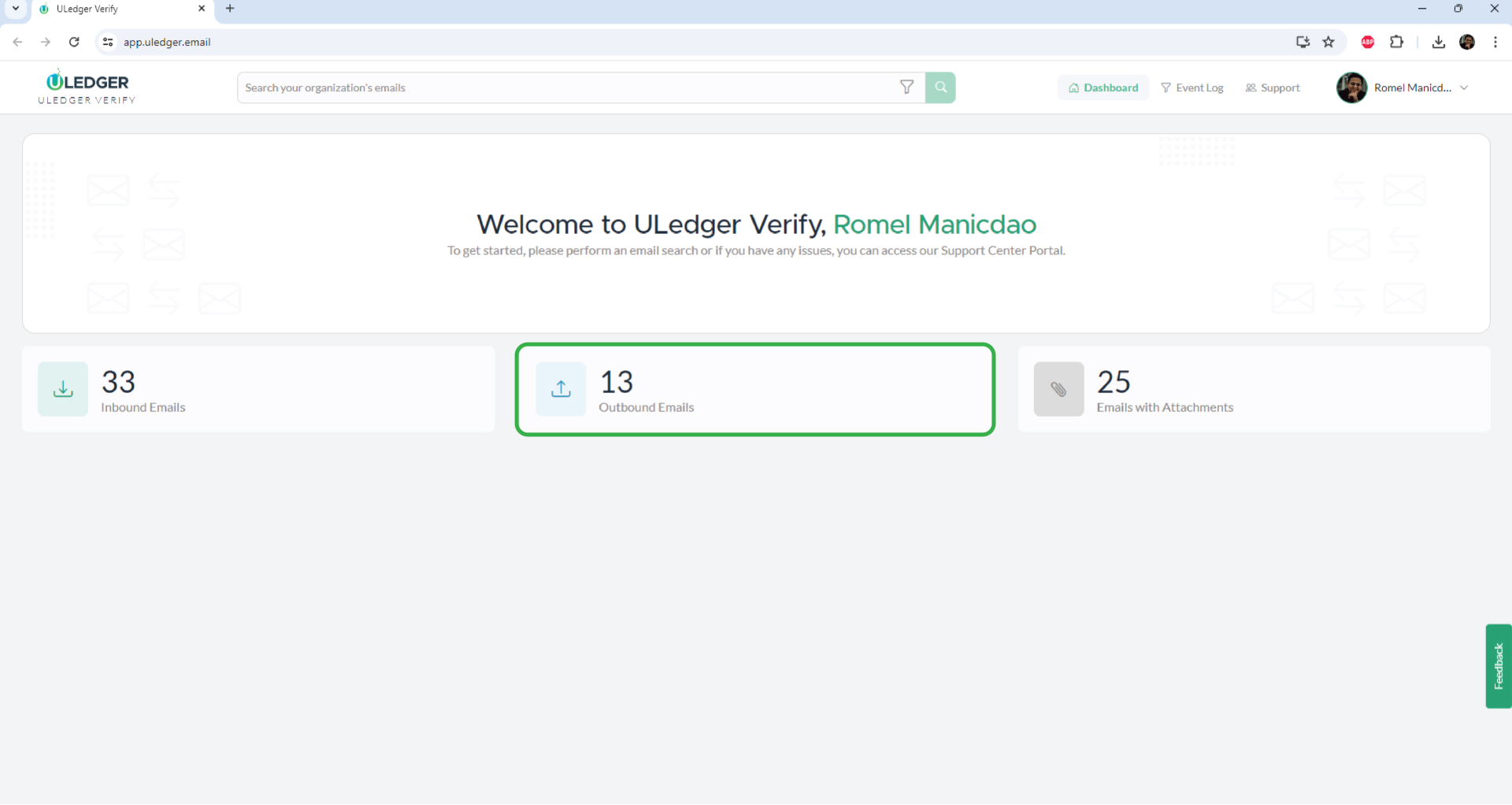This screenshot has width=1512, height=805.
Task: Open the ABP adblock extension icon
Action: [x=1368, y=43]
